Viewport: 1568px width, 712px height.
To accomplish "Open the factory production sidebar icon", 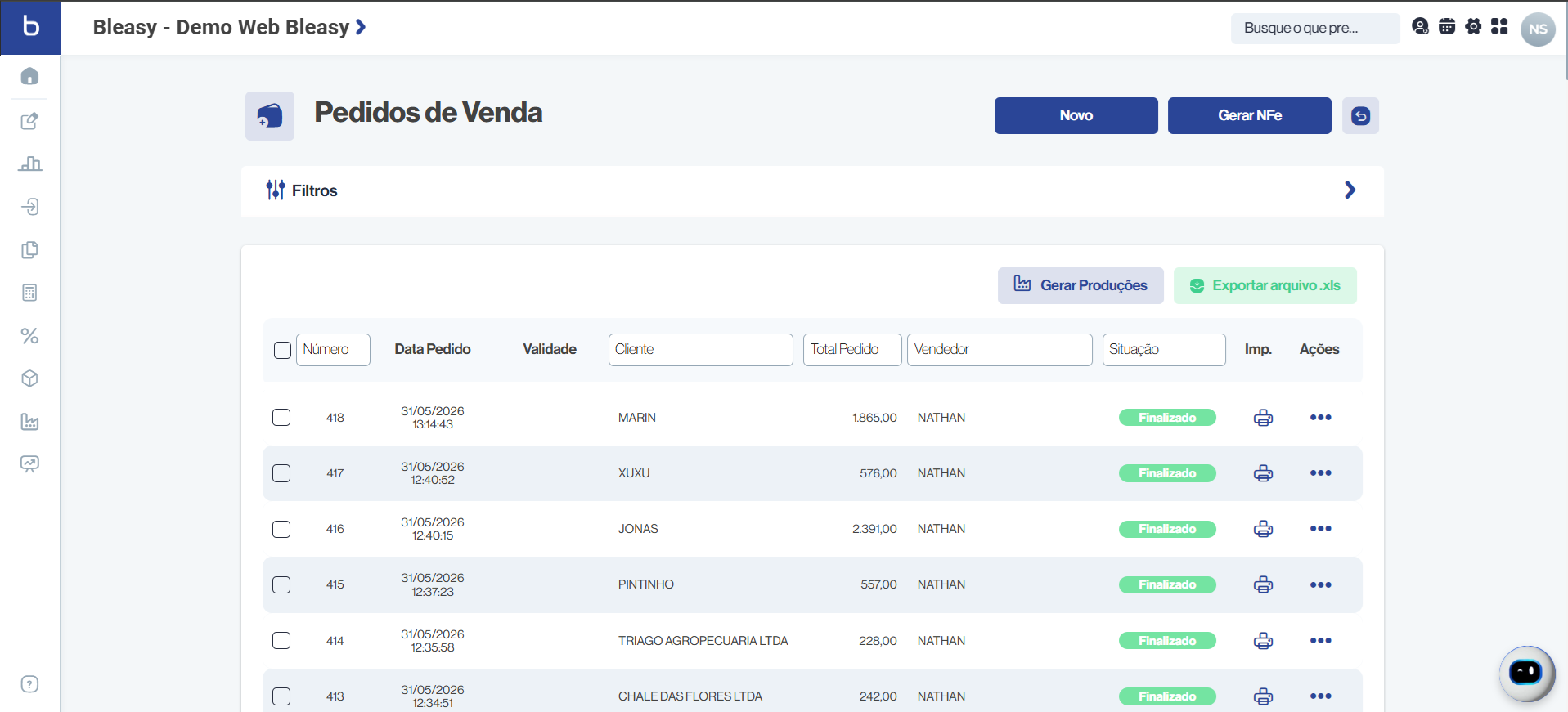I will [x=29, y=422].
